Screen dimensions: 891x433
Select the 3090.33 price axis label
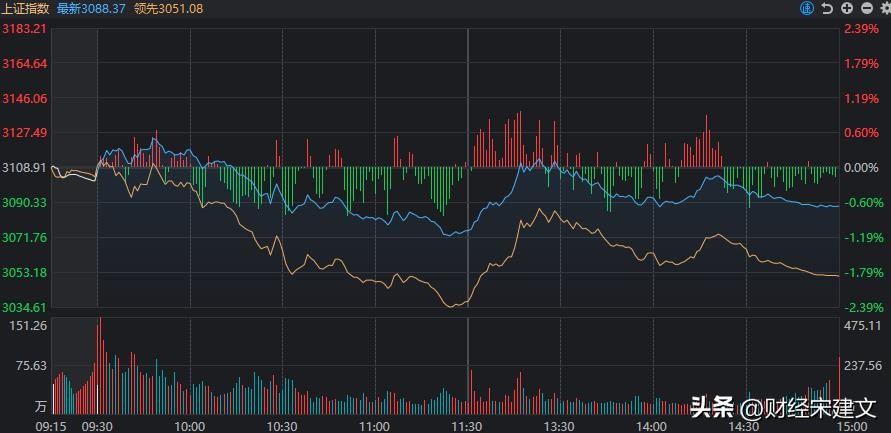(24, 203)
